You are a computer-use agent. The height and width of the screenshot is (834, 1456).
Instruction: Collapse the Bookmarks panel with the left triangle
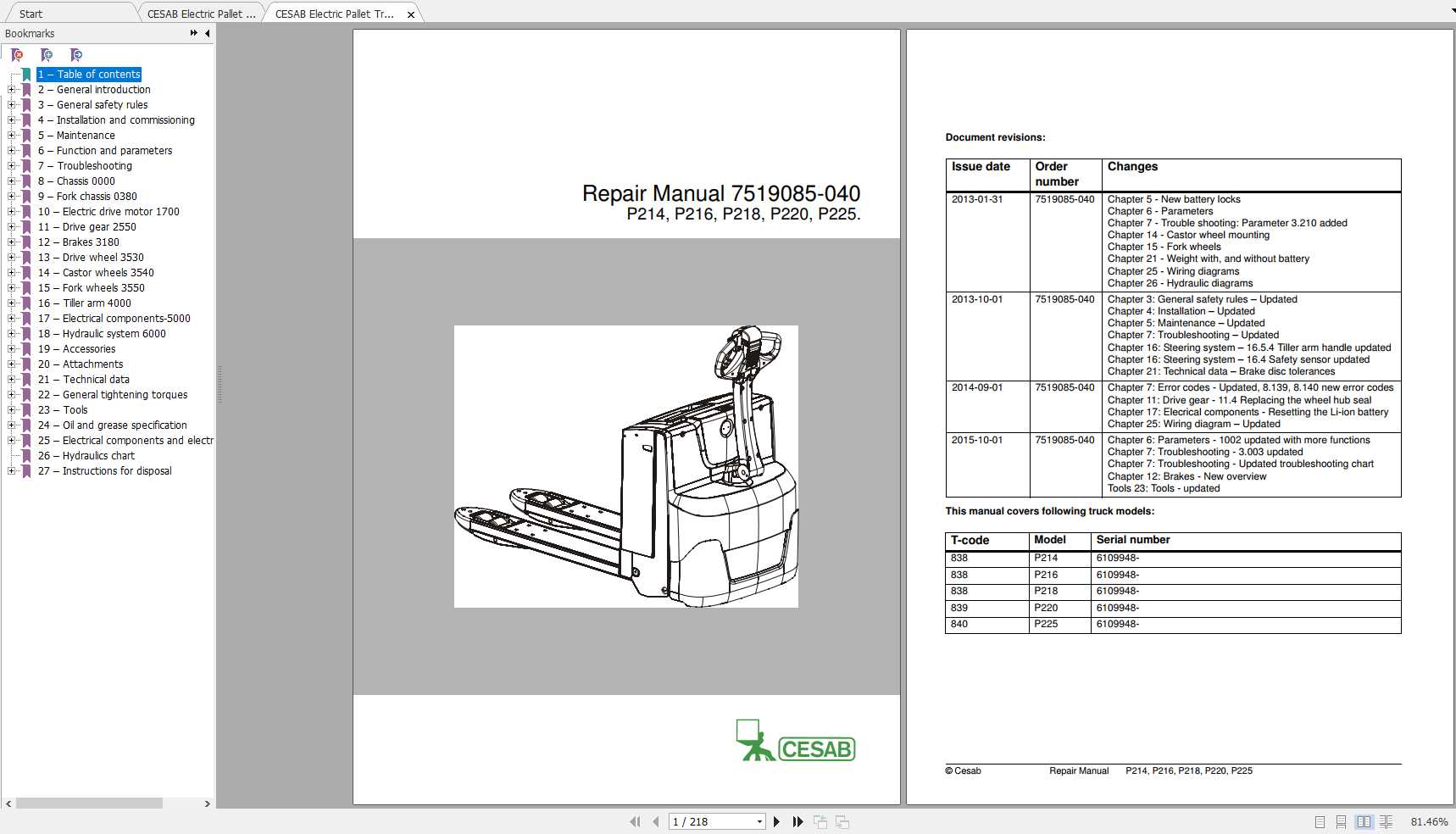pyautogui.click(x=208, y=33)
